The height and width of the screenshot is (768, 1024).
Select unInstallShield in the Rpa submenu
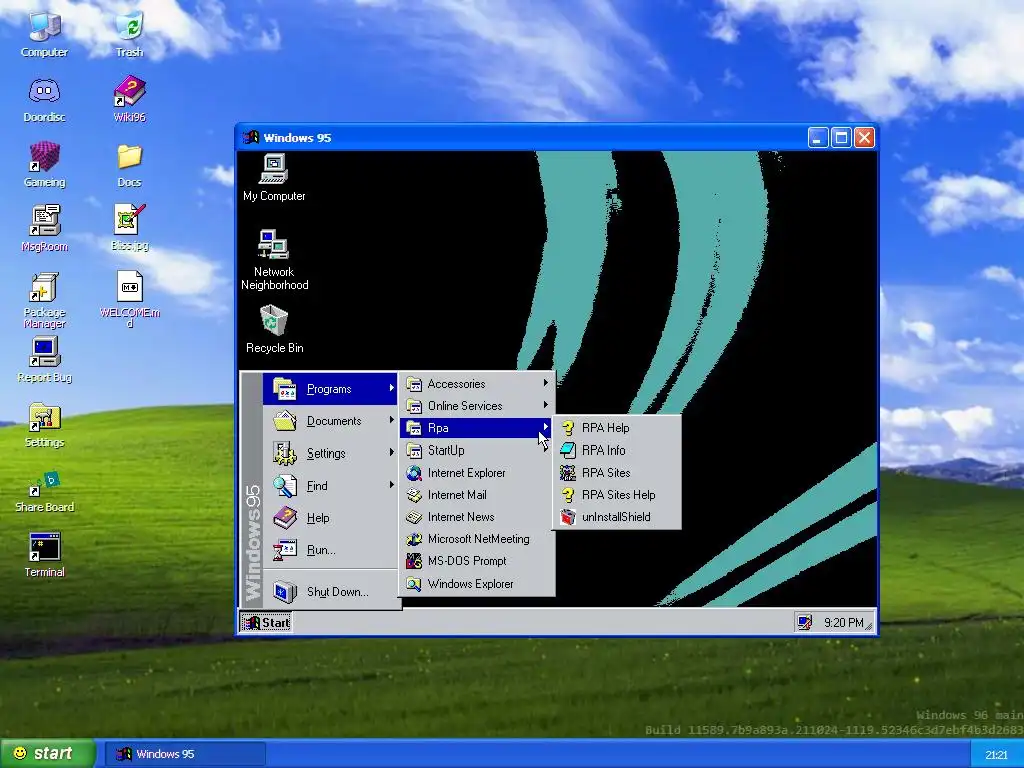pos(617,517)
